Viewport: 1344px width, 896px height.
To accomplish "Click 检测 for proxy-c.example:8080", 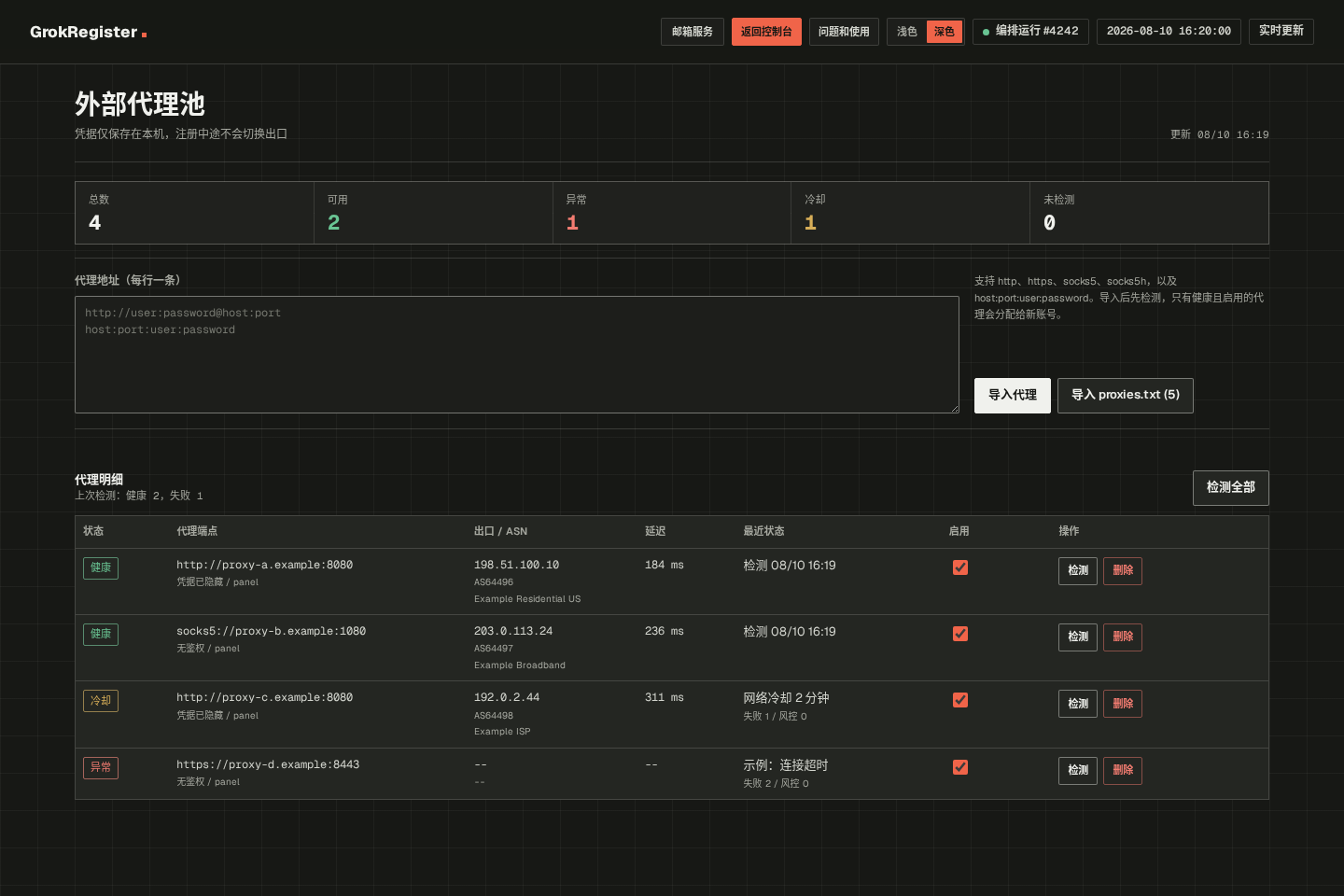I will coord(1078,704).
